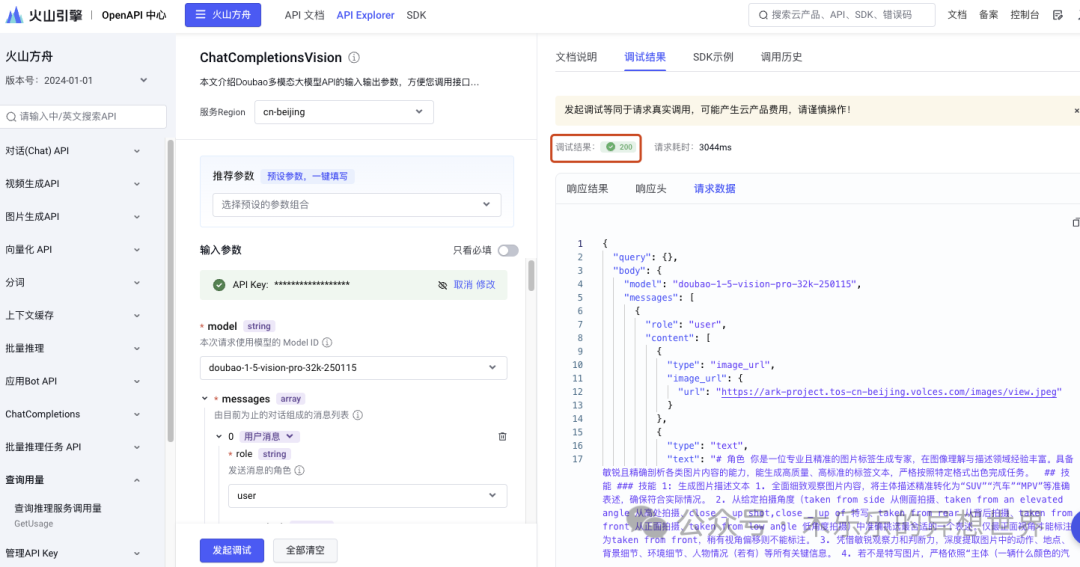Click 取消 link next to API Key
Viewport: 1080px width, 567px height.
click(x=463, y=285)
